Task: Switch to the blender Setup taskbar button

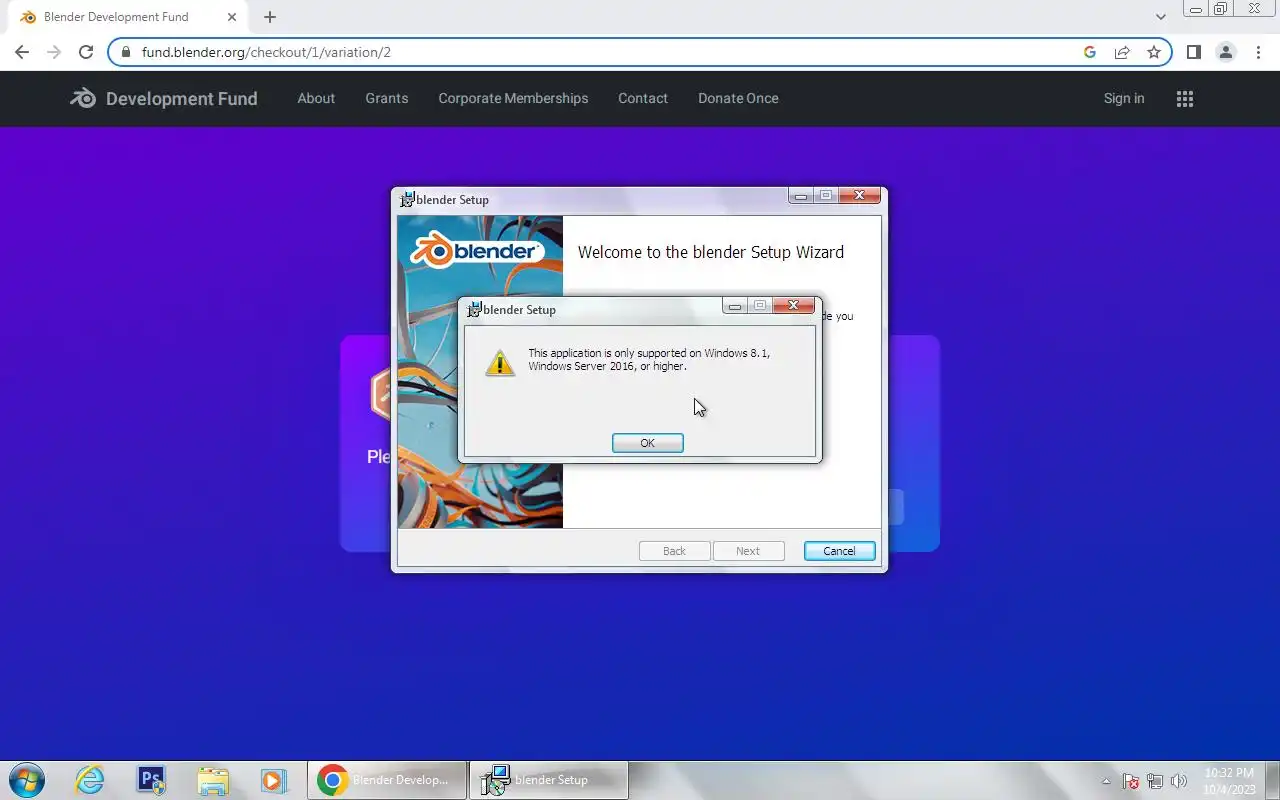Action: click(549, 780)
